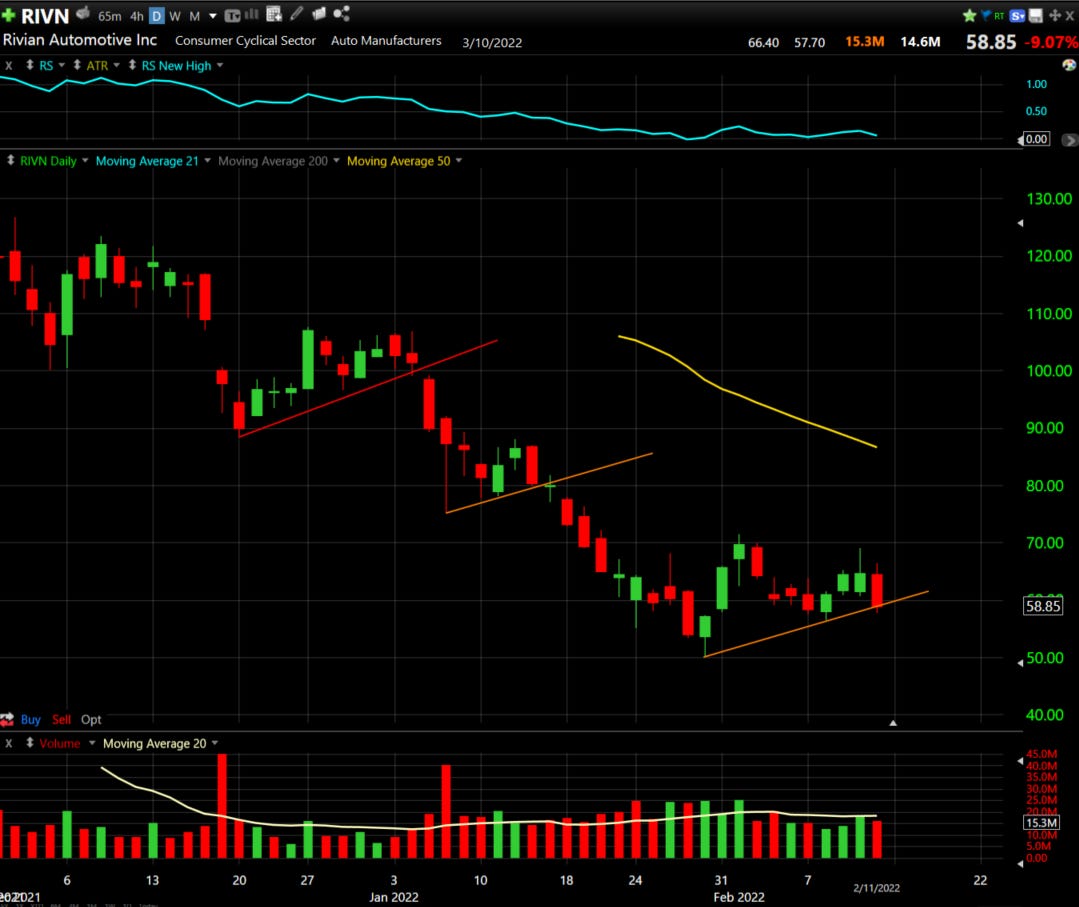Click the gray scroll-right arrow button
Screen dimensions: 1079x907
coord(1069,140)
